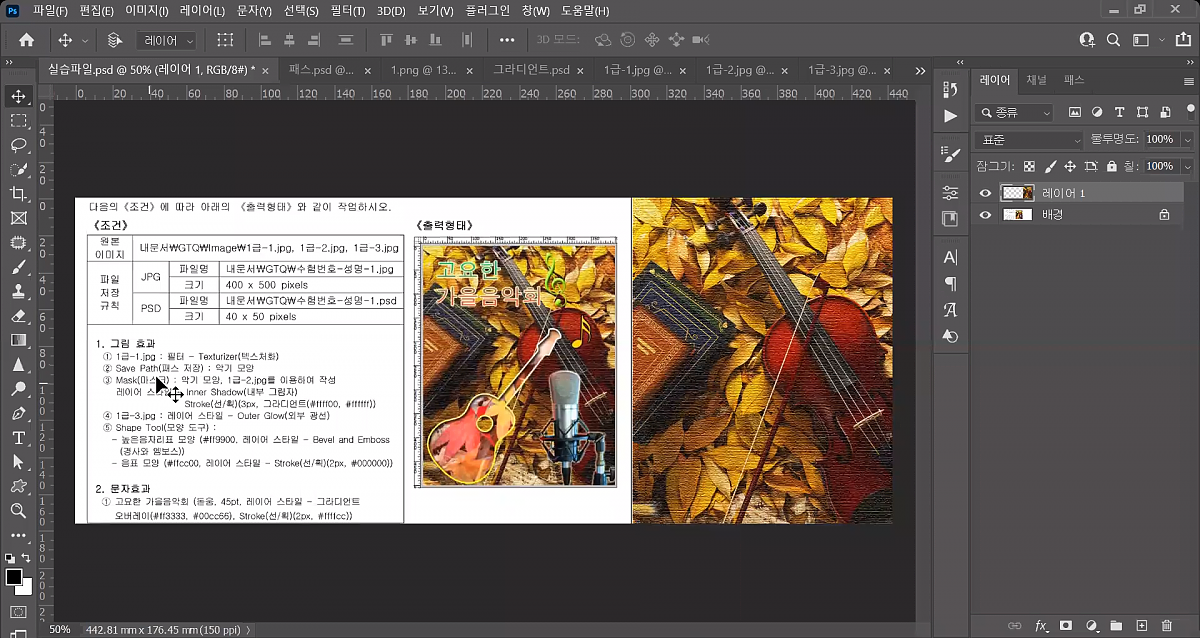The width and height of the screenshot is (1200, 638).
Task: Toggle the type layer filter
Action: tap(1119, 113)
